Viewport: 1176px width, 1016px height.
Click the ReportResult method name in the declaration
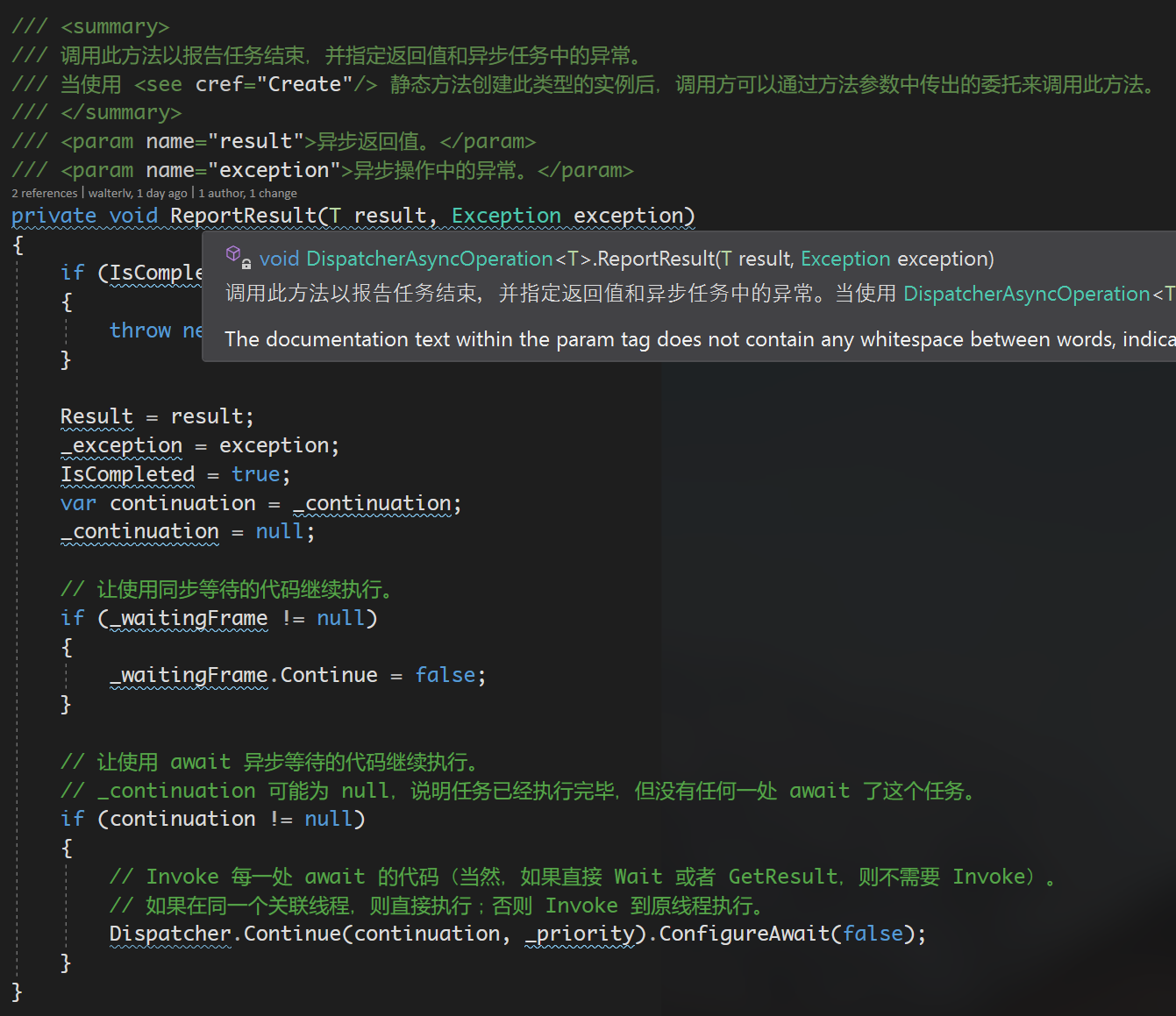243,216
